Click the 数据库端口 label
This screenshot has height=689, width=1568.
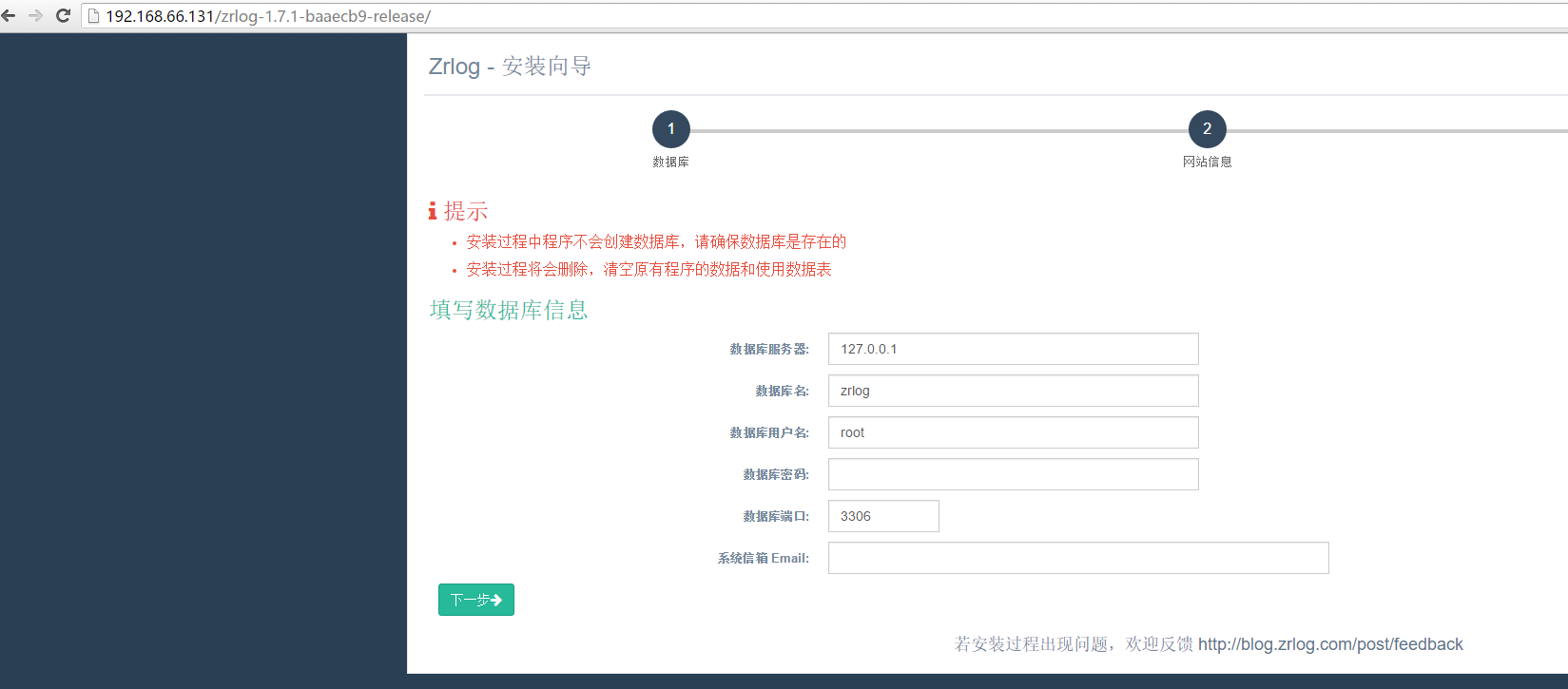tap(776, 516)
